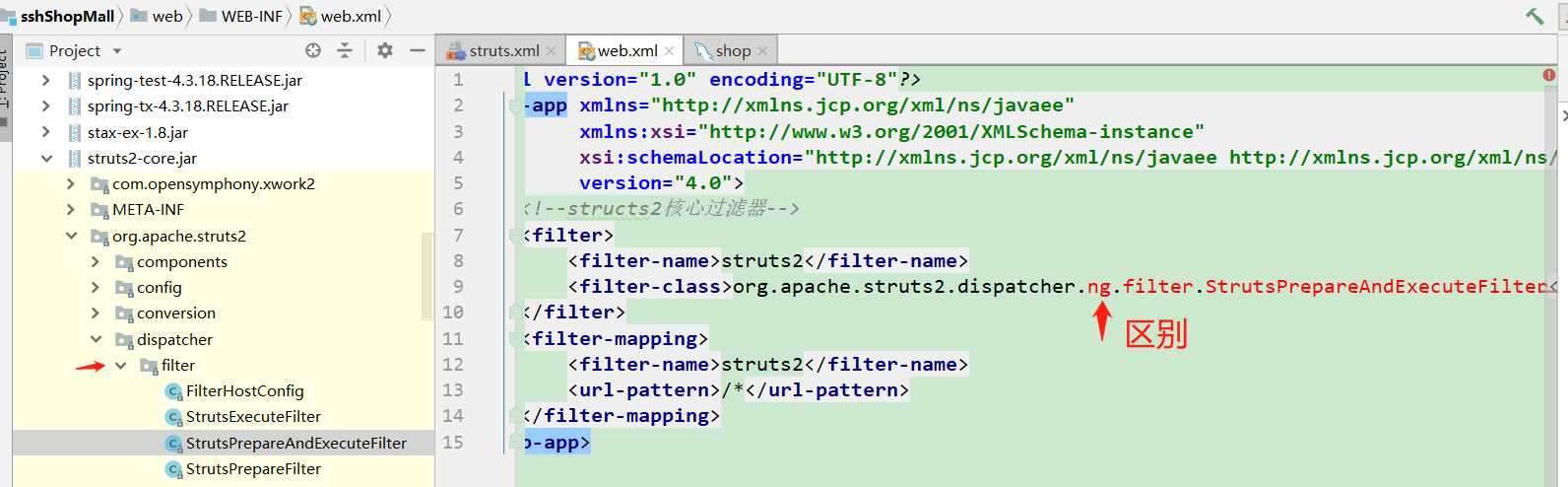Screen dimensions: 1568x487
Task: Select StrutsPrepareFilter class
Action: [253, 468]
